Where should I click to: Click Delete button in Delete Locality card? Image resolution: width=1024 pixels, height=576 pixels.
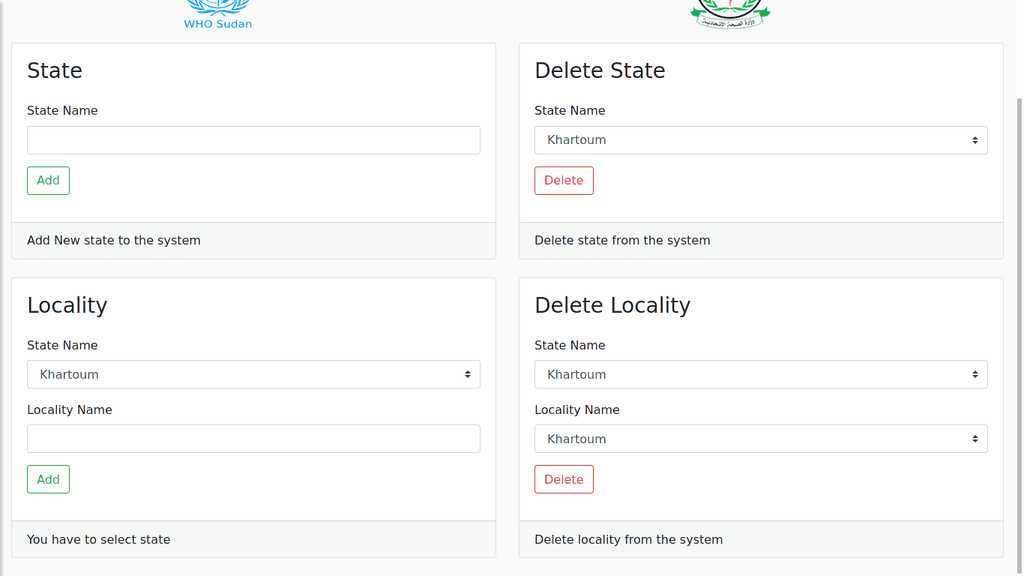pyautogui.click(x=564, y=479)
